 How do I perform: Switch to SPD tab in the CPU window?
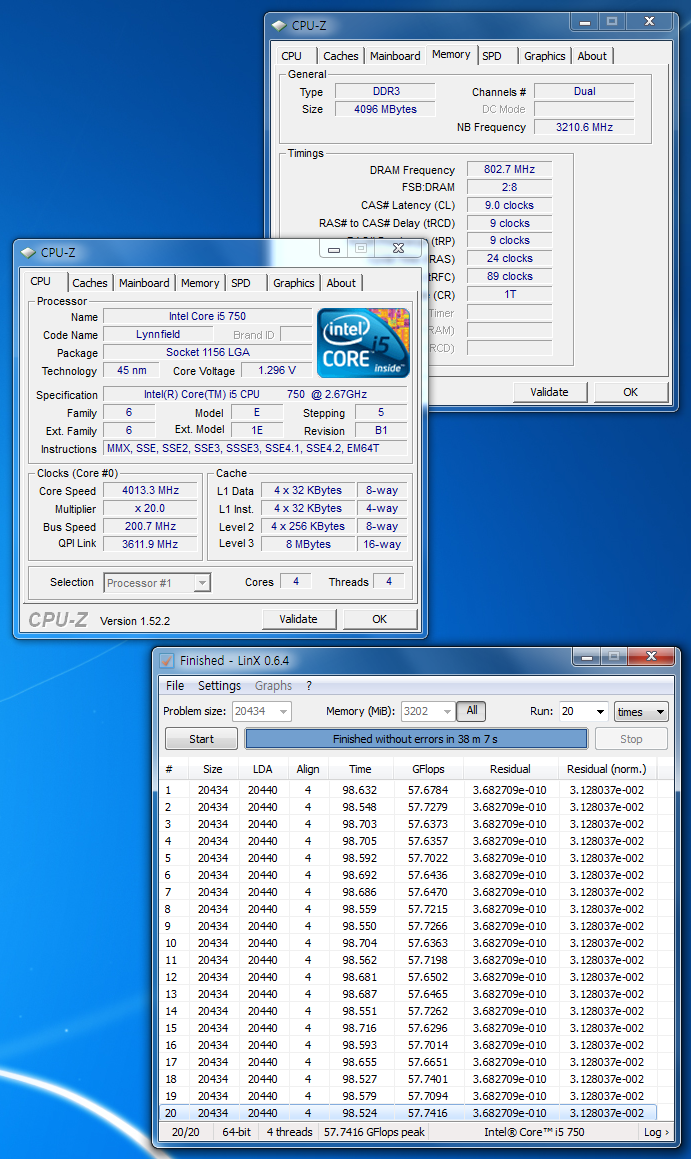(x=241, y=283)
